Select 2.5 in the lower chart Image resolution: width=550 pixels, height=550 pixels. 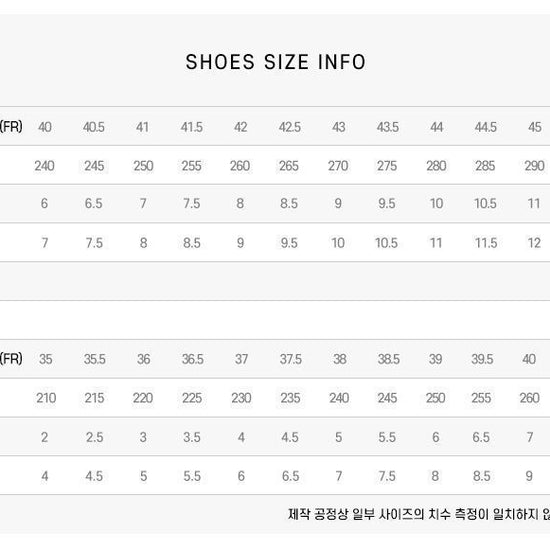tap(94, 437)
